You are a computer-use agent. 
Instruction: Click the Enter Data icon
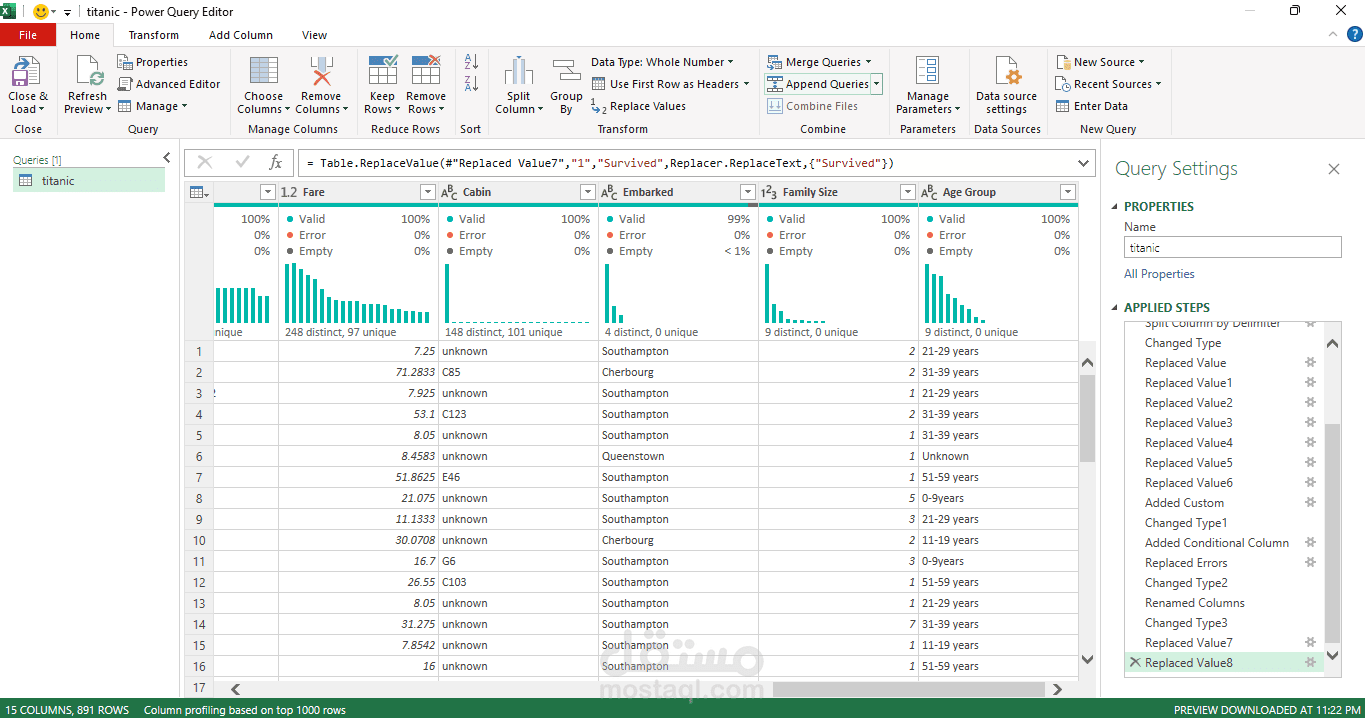pyautogui.click(x=1064, y=106)
